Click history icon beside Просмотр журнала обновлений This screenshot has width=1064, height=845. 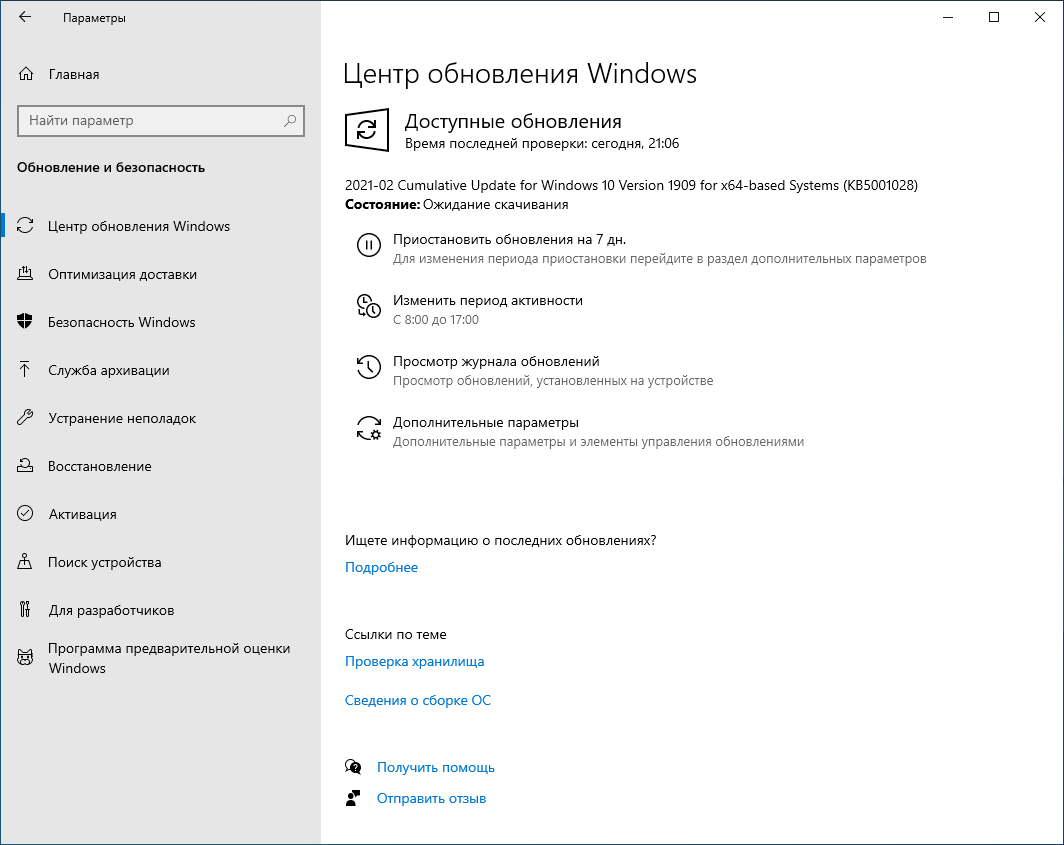(x=369, y=367)
